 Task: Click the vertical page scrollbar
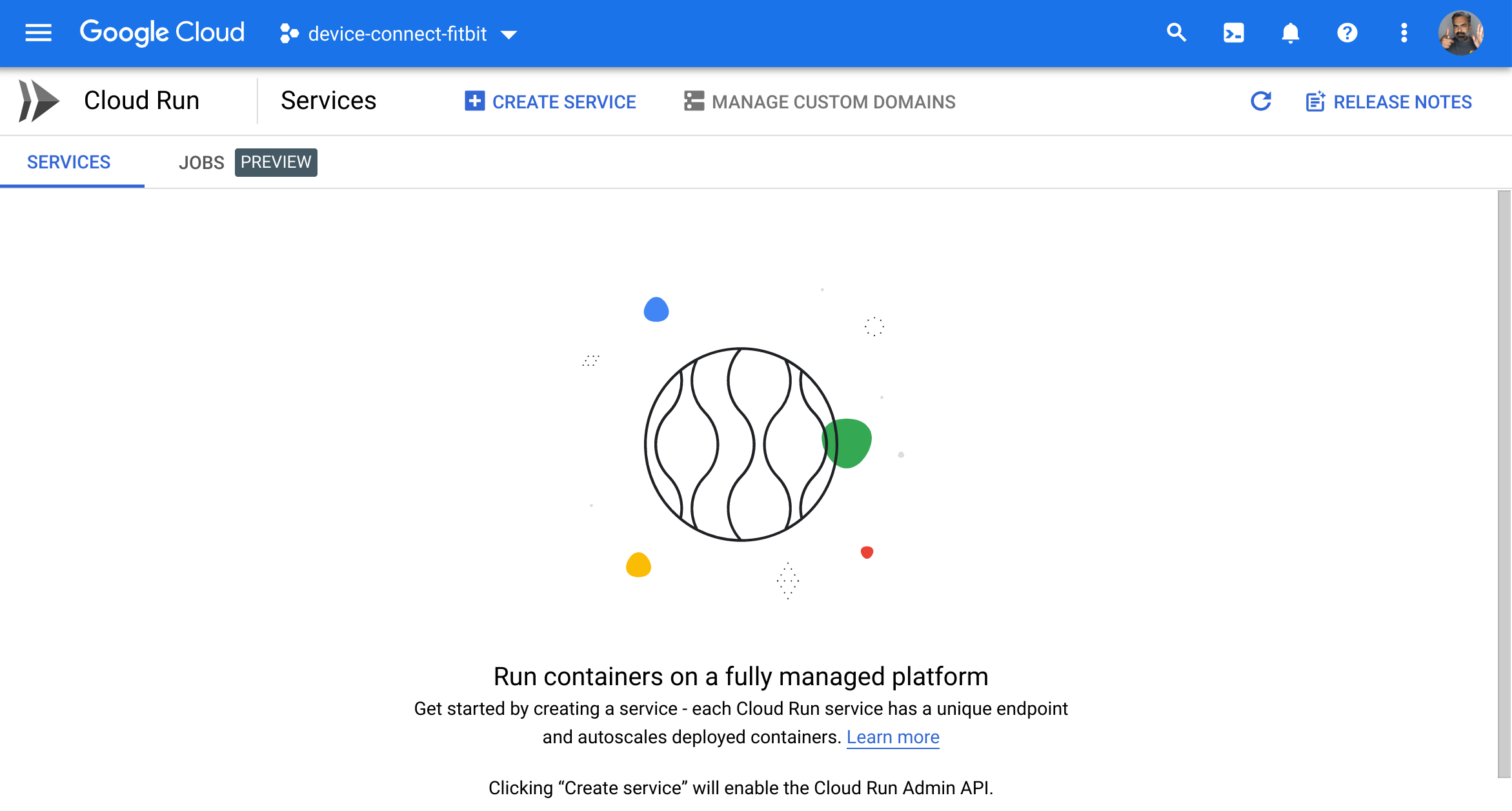click(x=1504, y=484)
